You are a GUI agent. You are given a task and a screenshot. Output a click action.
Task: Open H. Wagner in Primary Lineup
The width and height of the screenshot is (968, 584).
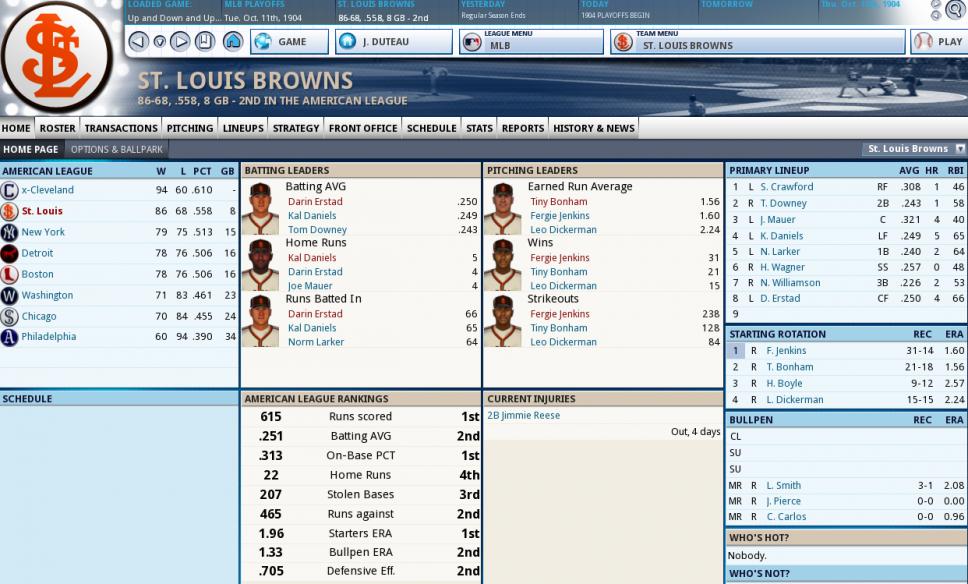(782, 267)
